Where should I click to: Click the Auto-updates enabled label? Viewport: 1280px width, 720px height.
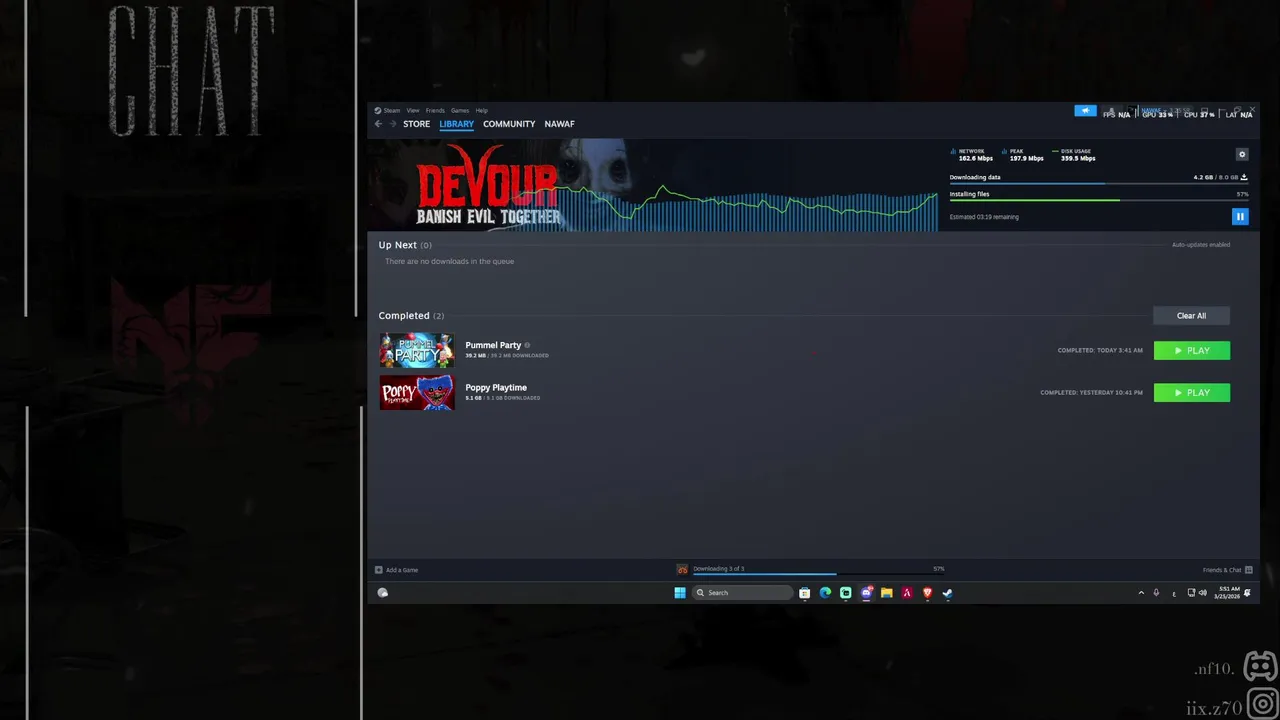(1201, 245)
